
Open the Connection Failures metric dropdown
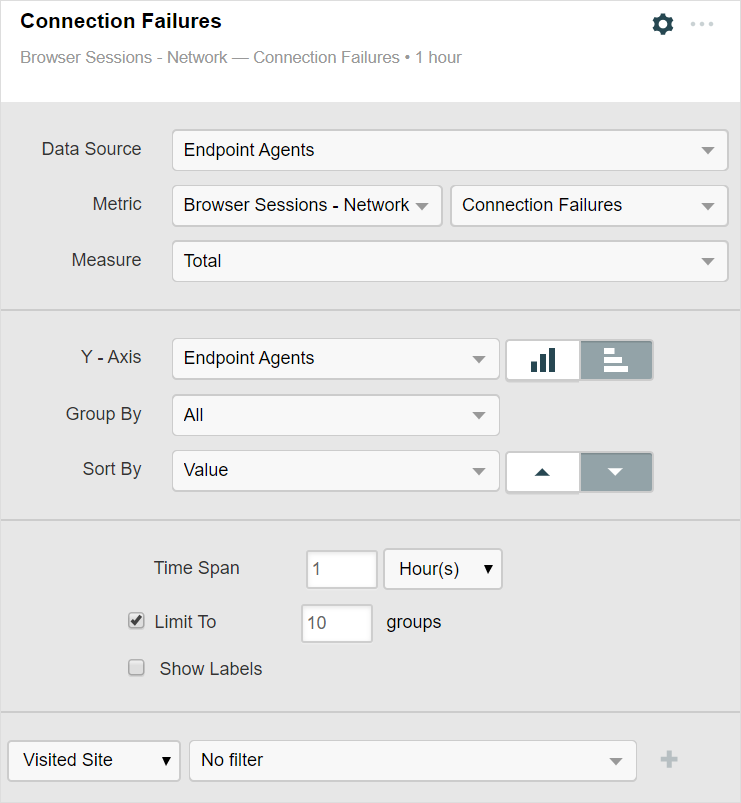pos(589,205)
